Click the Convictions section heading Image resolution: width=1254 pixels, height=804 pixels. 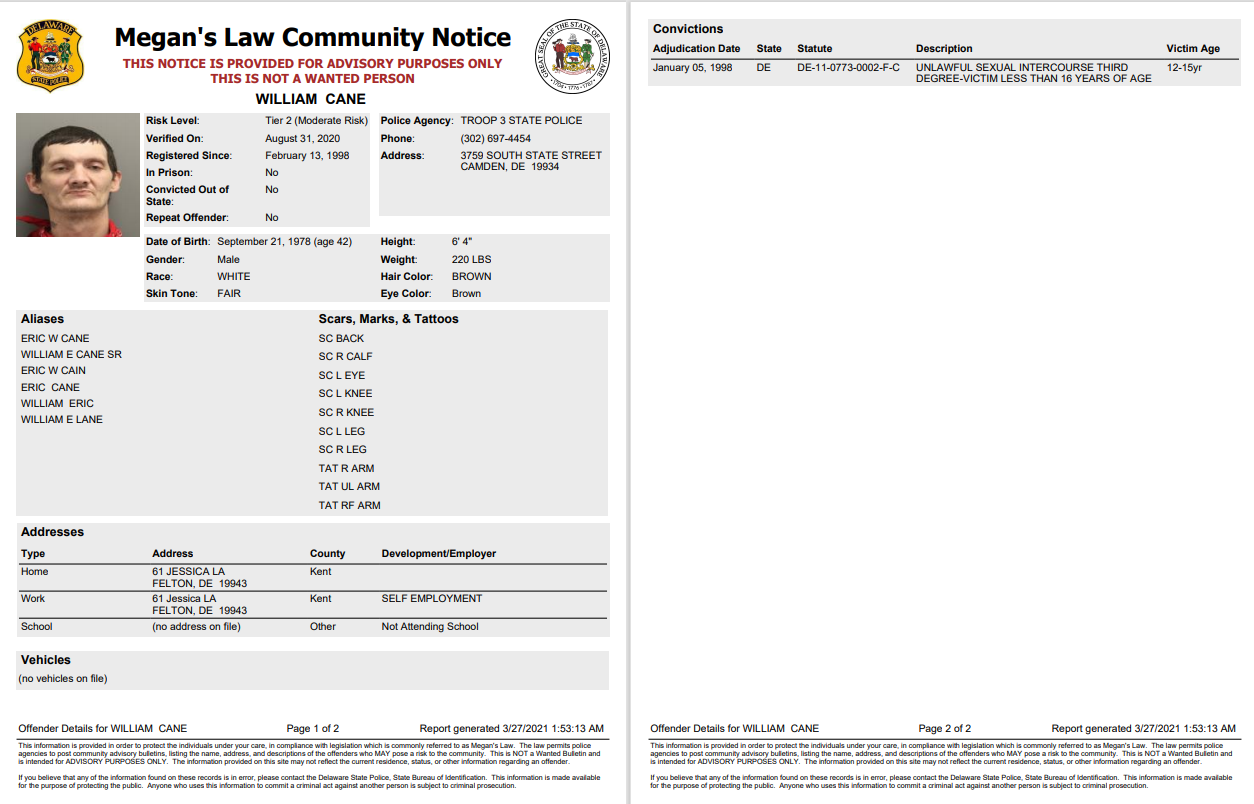click(688, 29)
